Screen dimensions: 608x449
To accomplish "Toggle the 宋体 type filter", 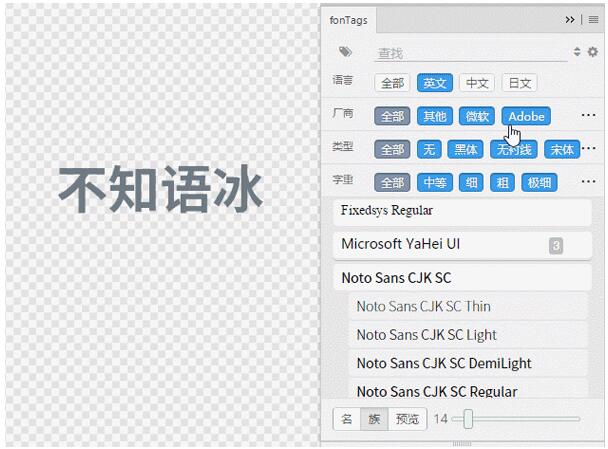I will pos(562,149).
